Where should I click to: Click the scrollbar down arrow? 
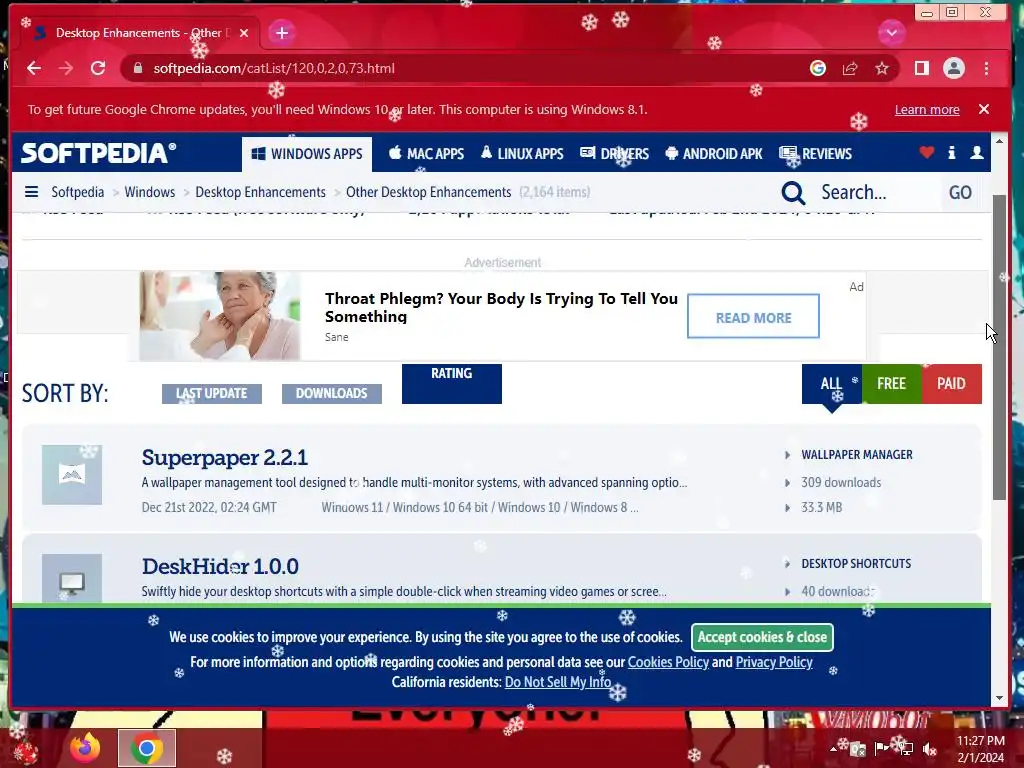1000,698
